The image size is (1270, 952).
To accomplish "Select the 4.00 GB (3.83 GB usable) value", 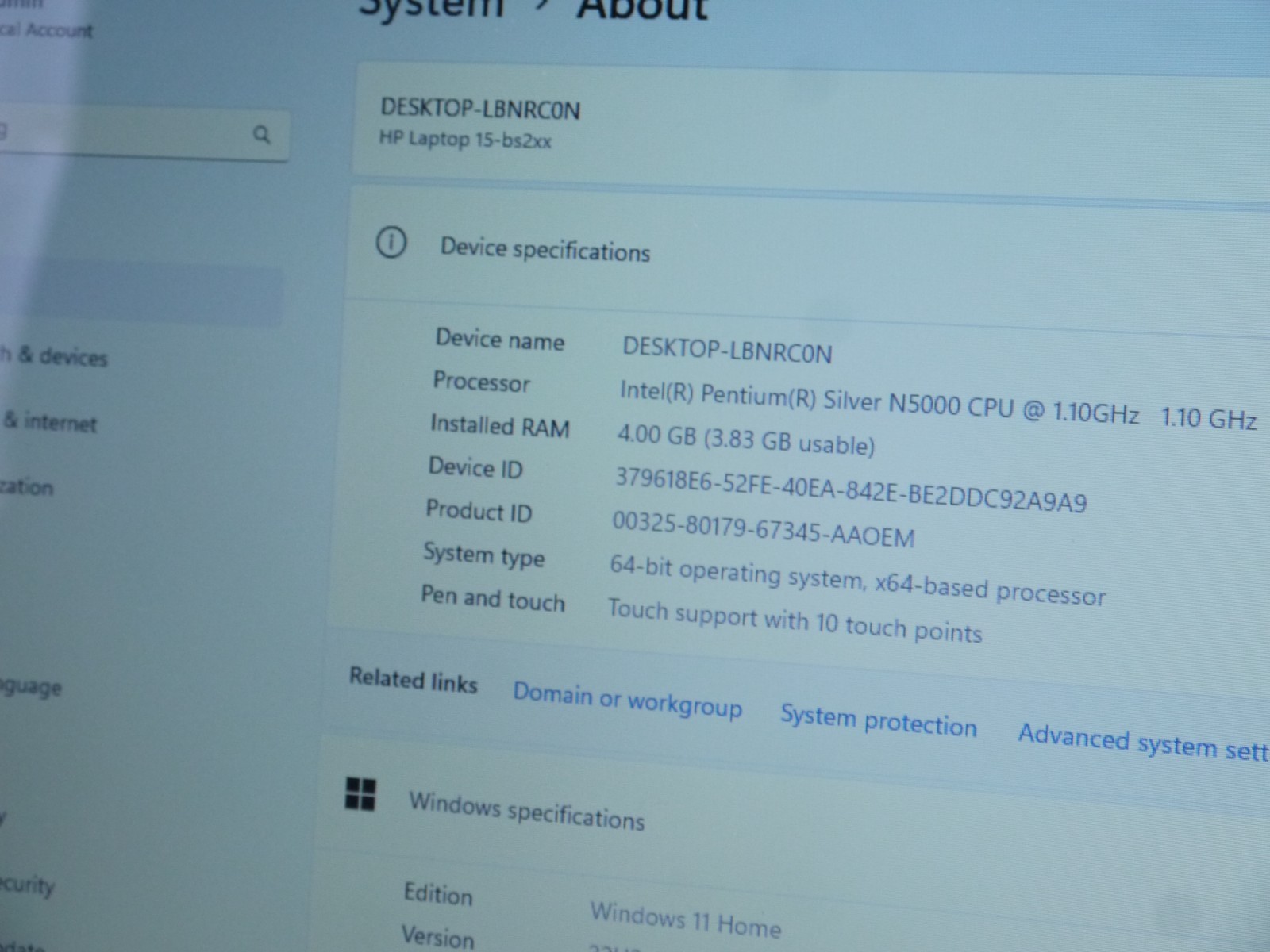I will [x=746, y=439].
